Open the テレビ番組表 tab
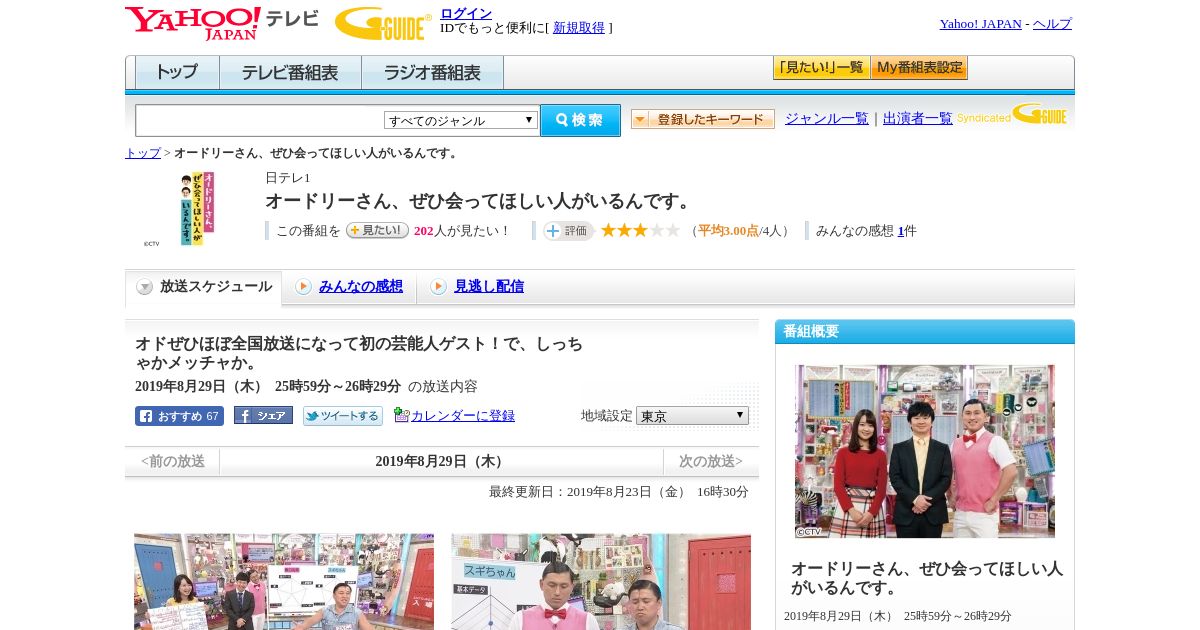Screen dimensions: 1200x630 (x=290, y=72)
